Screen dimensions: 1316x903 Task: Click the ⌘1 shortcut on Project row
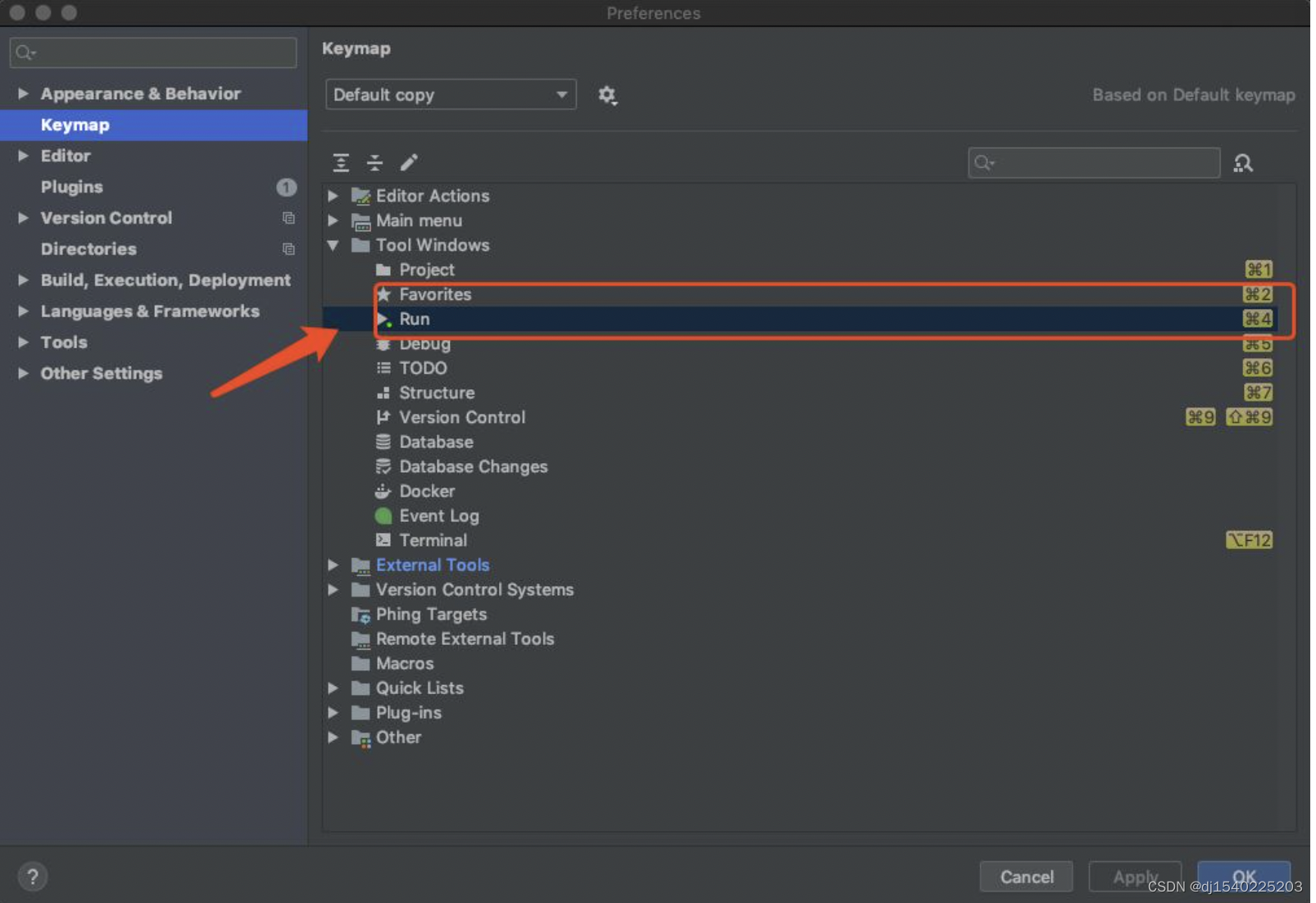[x=1258, y=270]
